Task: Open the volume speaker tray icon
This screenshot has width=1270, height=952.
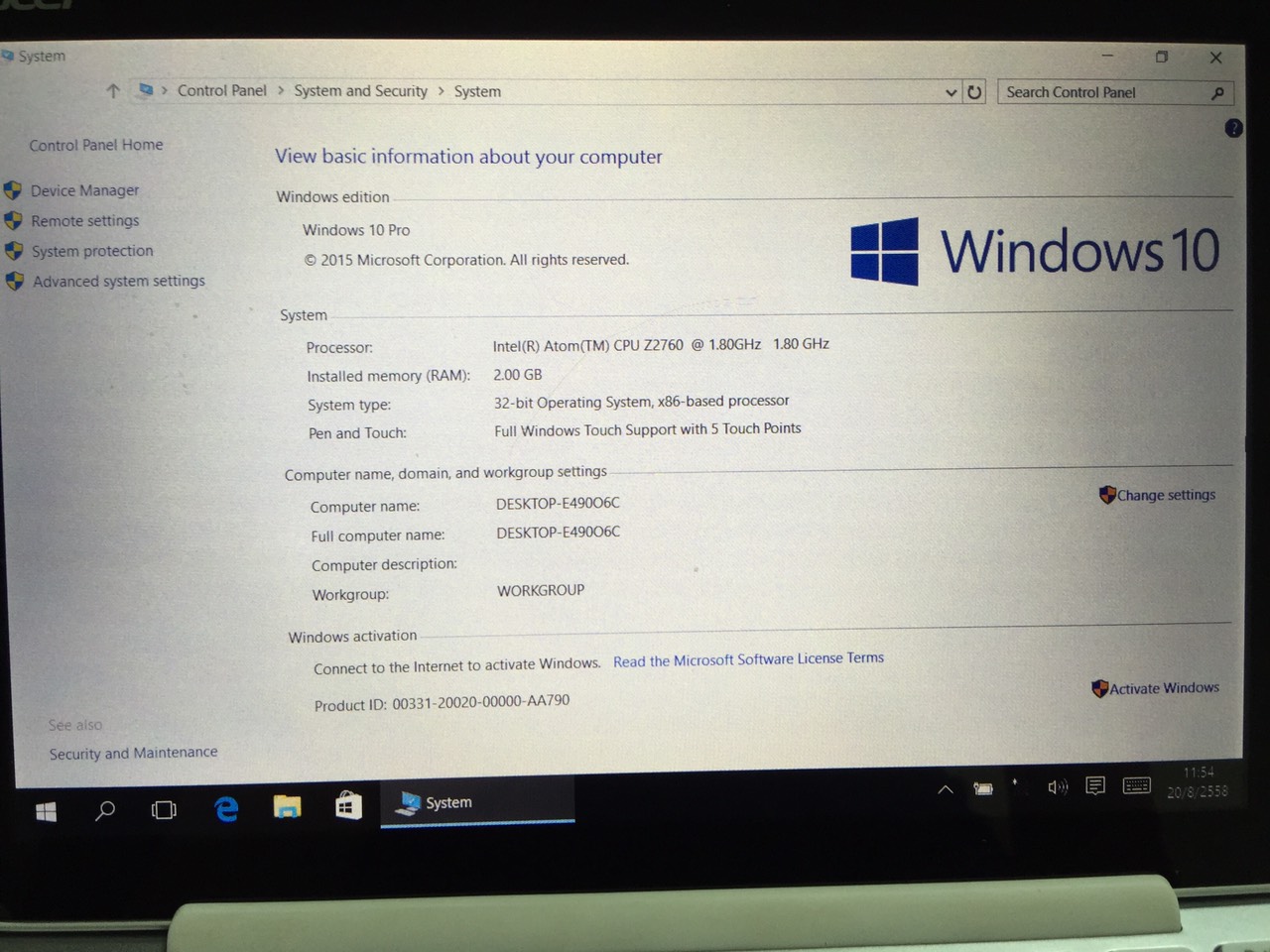Action: (1058, 787)
